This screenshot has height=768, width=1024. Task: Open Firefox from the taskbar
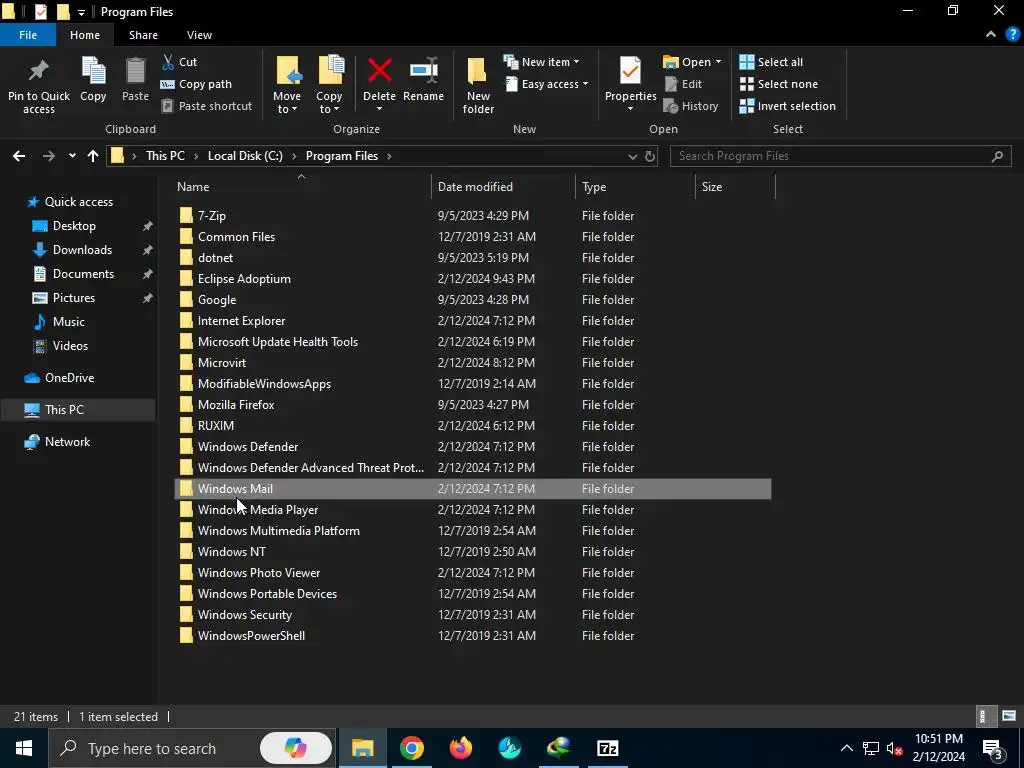[460, 748]
